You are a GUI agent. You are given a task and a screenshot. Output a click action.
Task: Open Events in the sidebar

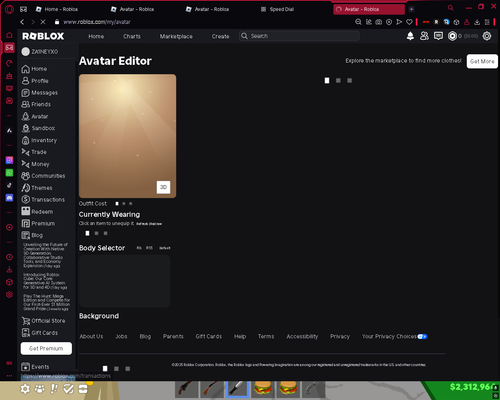[x=35, y=367]
